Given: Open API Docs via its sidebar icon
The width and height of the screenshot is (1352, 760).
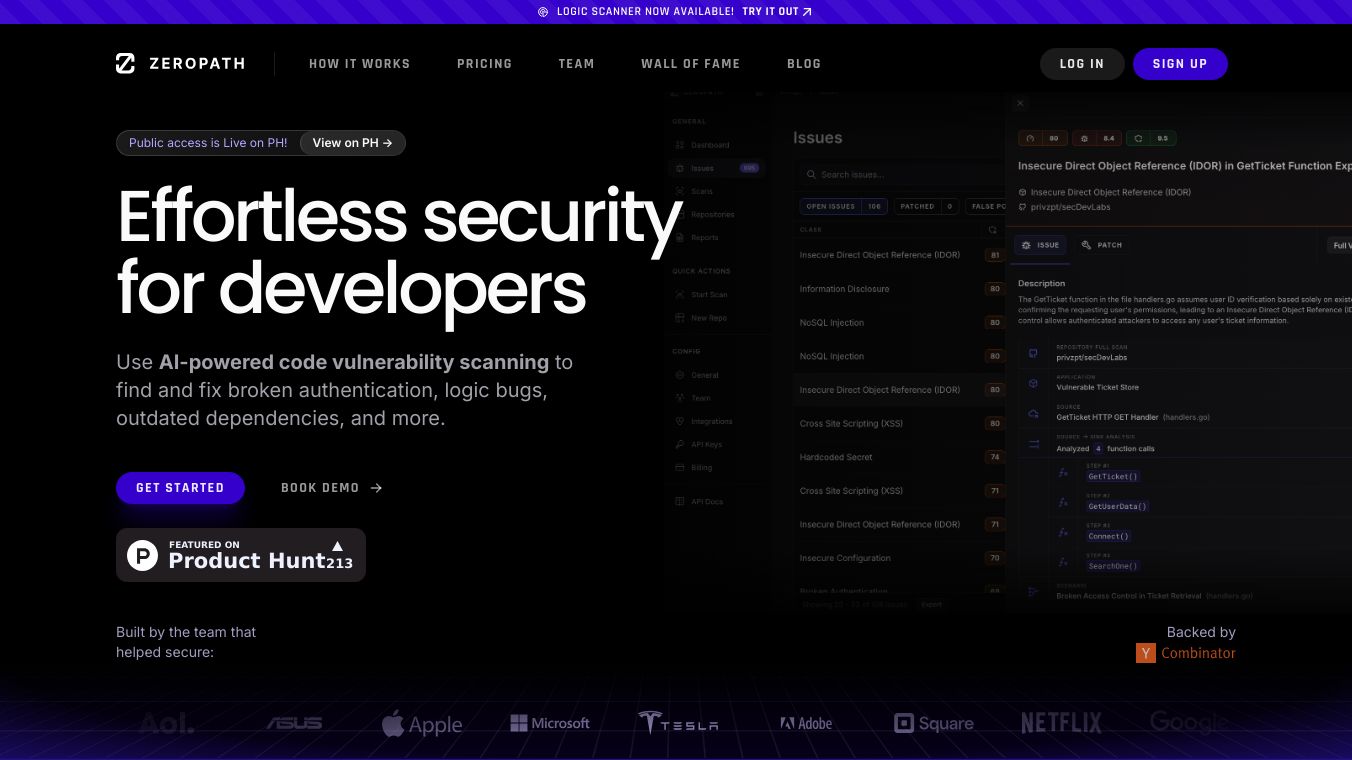Looking at the screenshot, I should (x=681, y=501).
